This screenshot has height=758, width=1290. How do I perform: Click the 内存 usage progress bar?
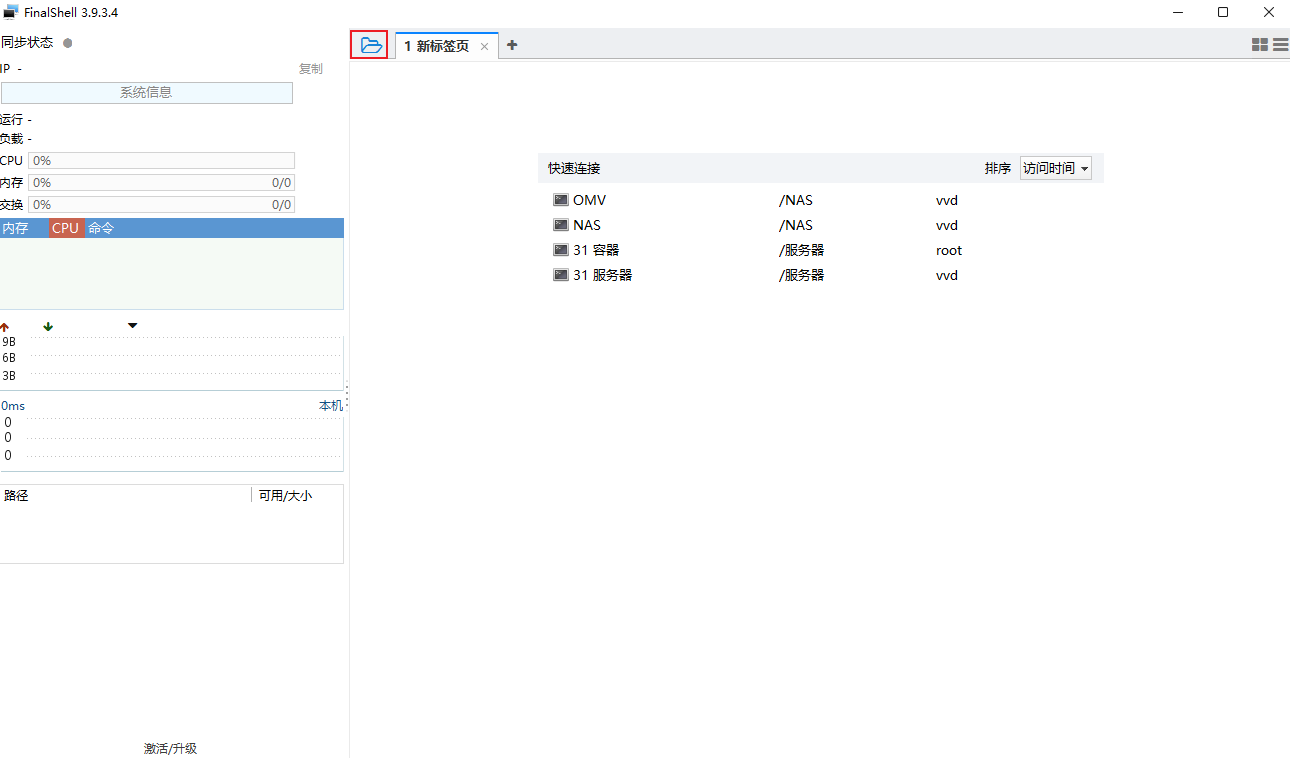pos(161,182)
